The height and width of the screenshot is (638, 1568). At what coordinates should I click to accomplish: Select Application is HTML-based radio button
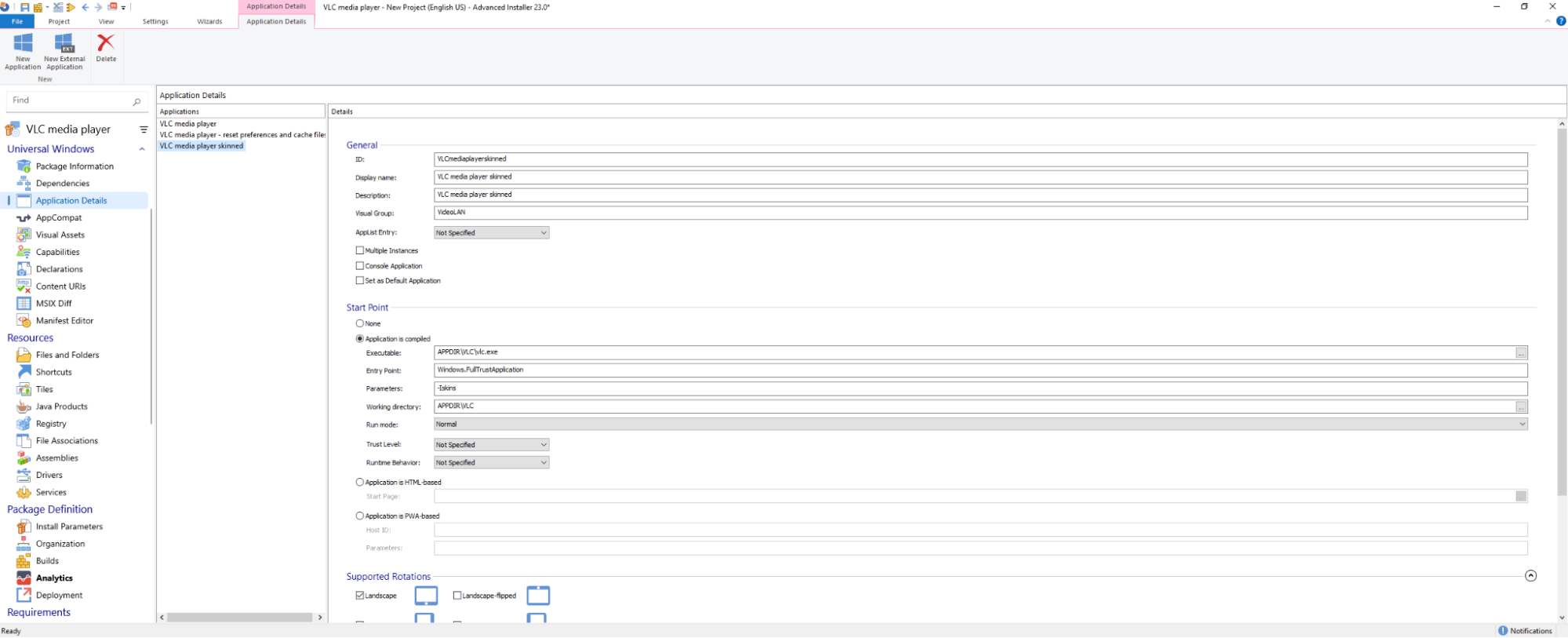360,483
